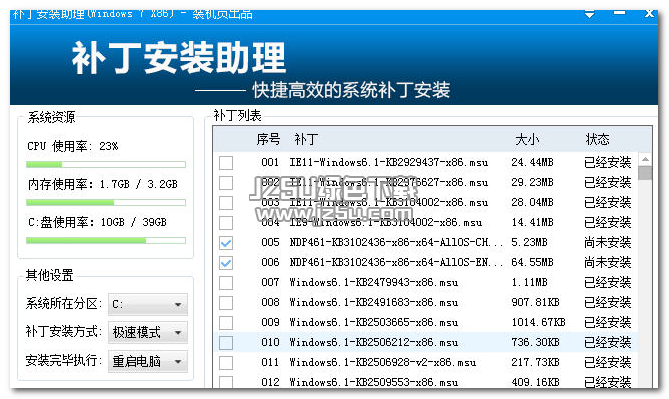Screen dimensions: 669x399
Task: Select row Windows6.1-KB2479943-x86.msu
Action: point(425,283)
